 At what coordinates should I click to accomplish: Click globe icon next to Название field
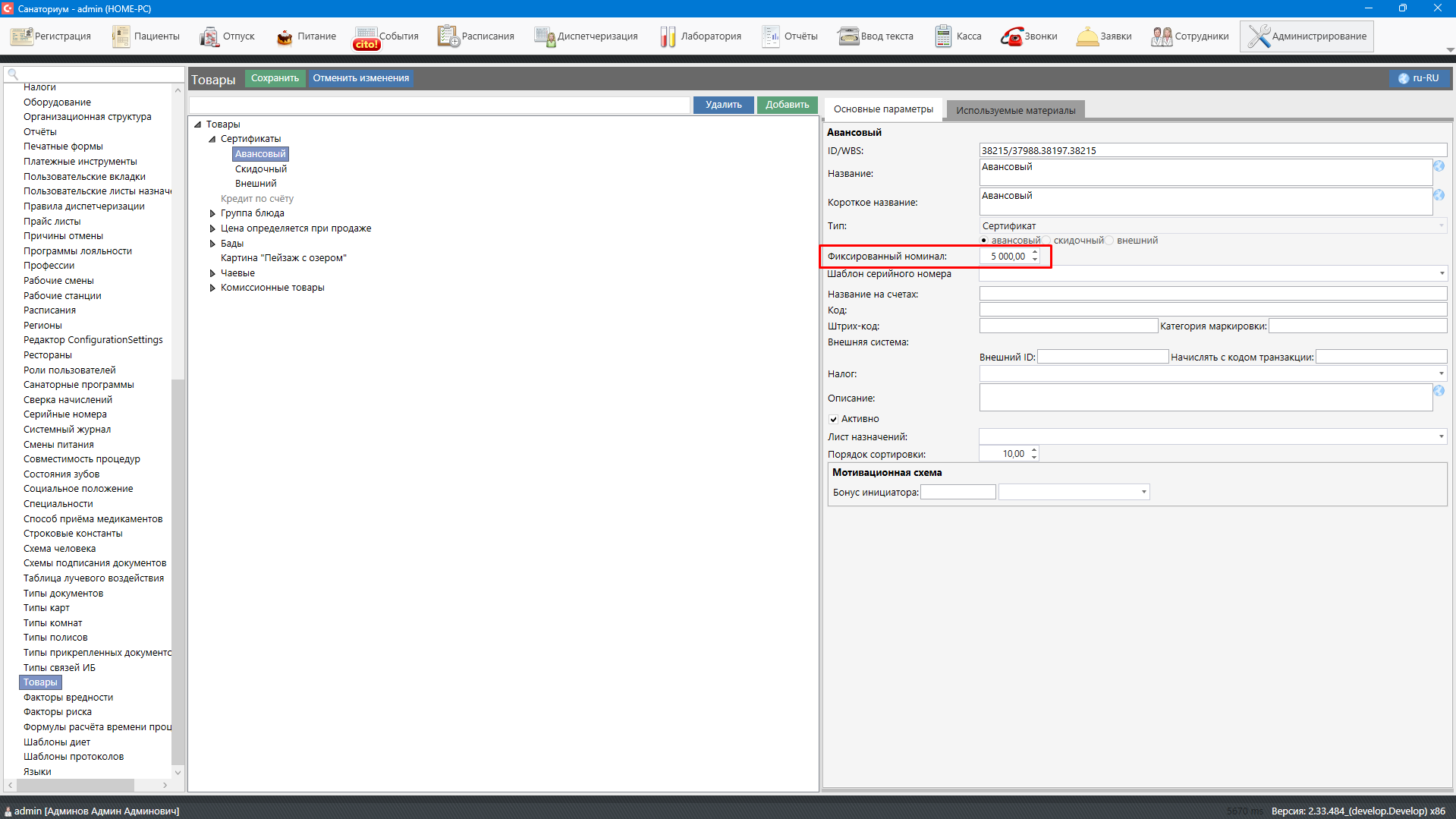[x=1439, y=166]
